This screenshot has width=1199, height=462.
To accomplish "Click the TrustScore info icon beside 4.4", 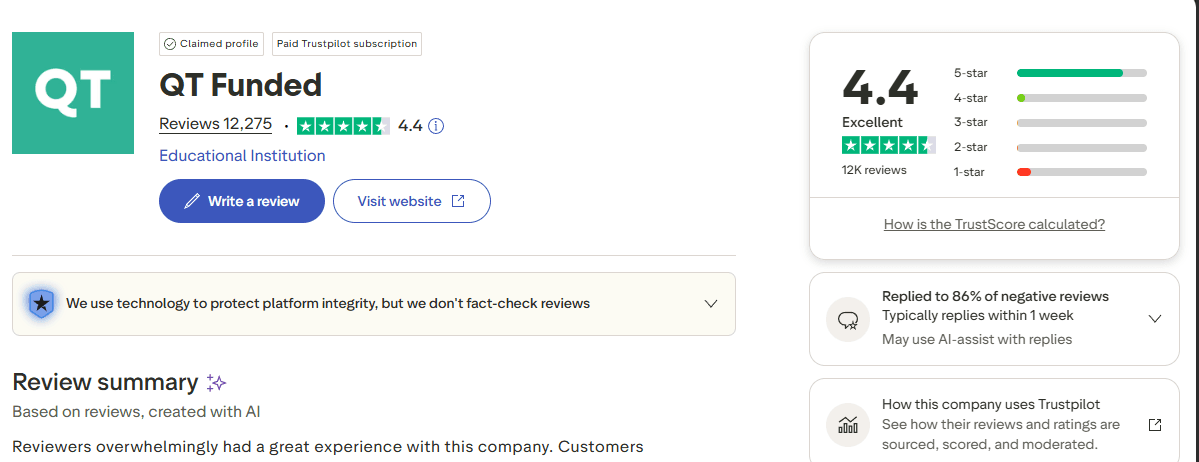I will [x=436, y=126].
